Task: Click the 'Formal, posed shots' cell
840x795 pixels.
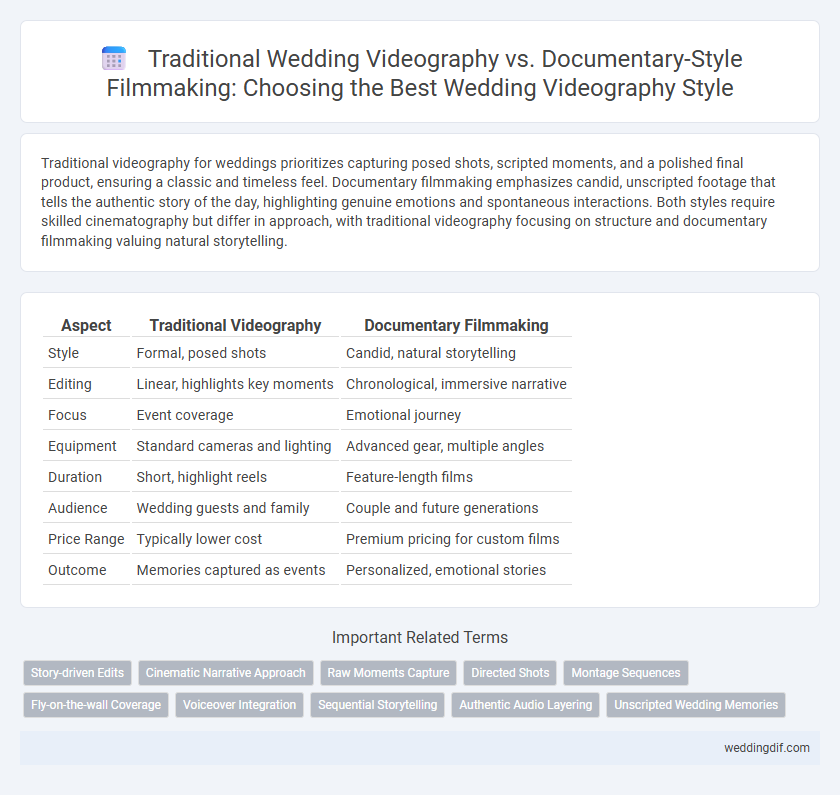Action: tap(235, 353)
